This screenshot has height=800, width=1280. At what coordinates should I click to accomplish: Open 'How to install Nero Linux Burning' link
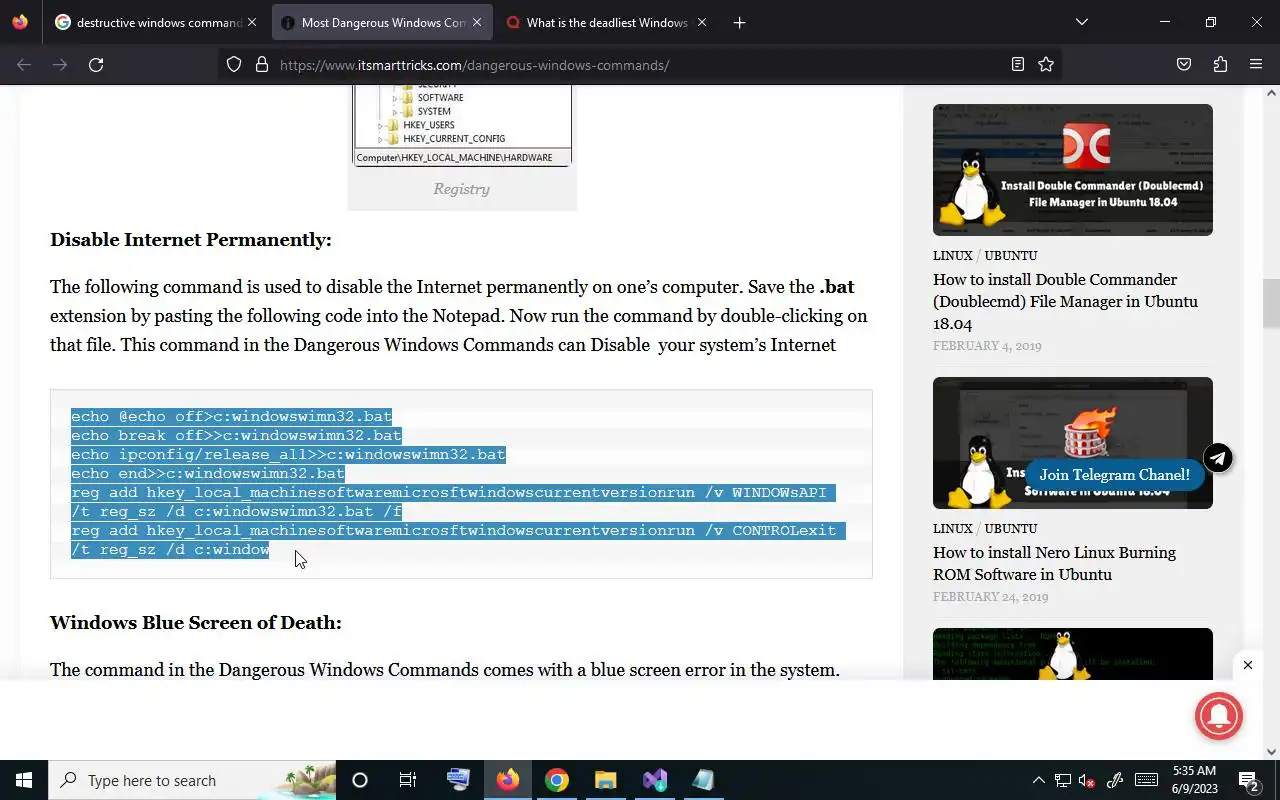pyautogui.click(x=1054, y=563)
